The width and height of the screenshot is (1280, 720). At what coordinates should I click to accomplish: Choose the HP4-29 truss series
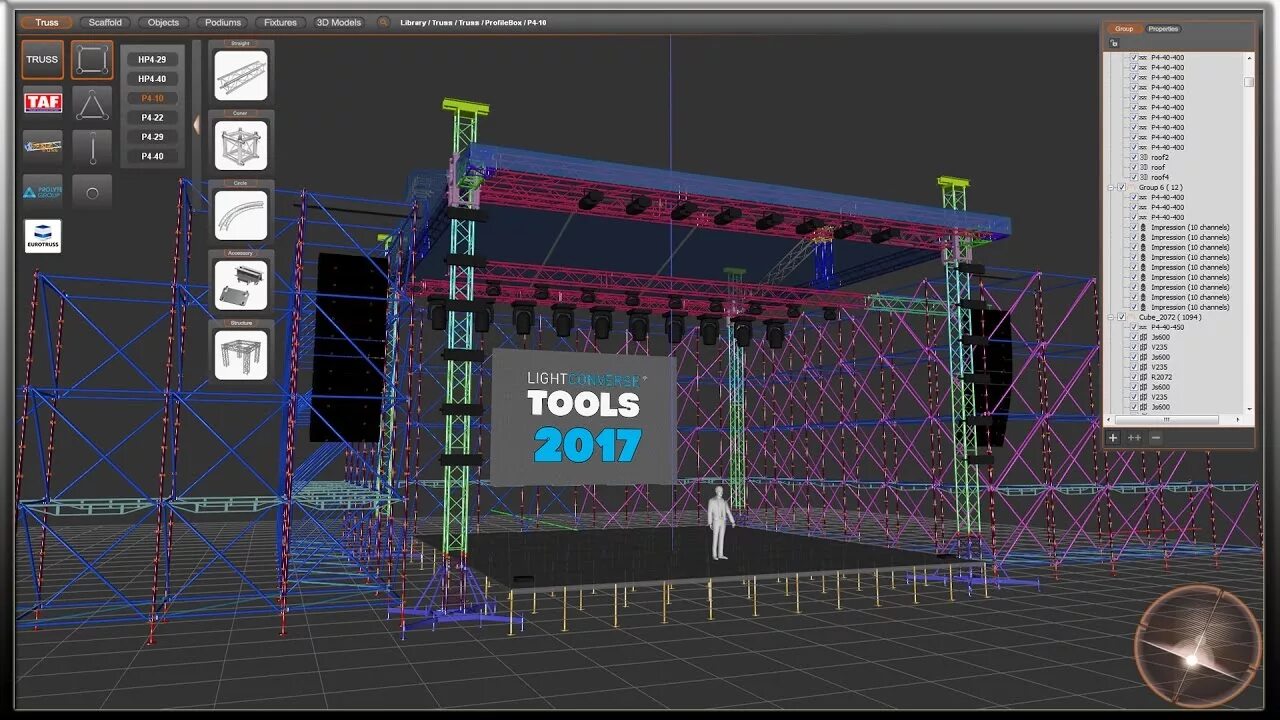(152, 60)
